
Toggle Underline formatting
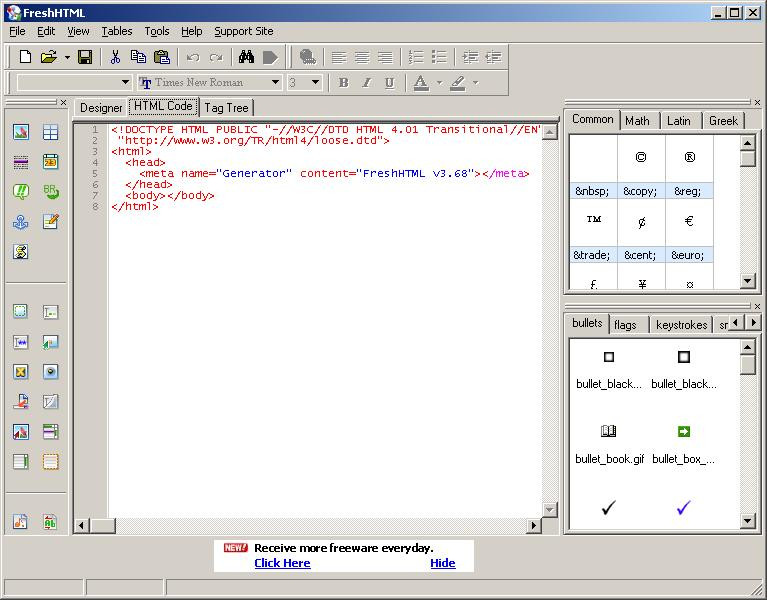click(389, 83)
